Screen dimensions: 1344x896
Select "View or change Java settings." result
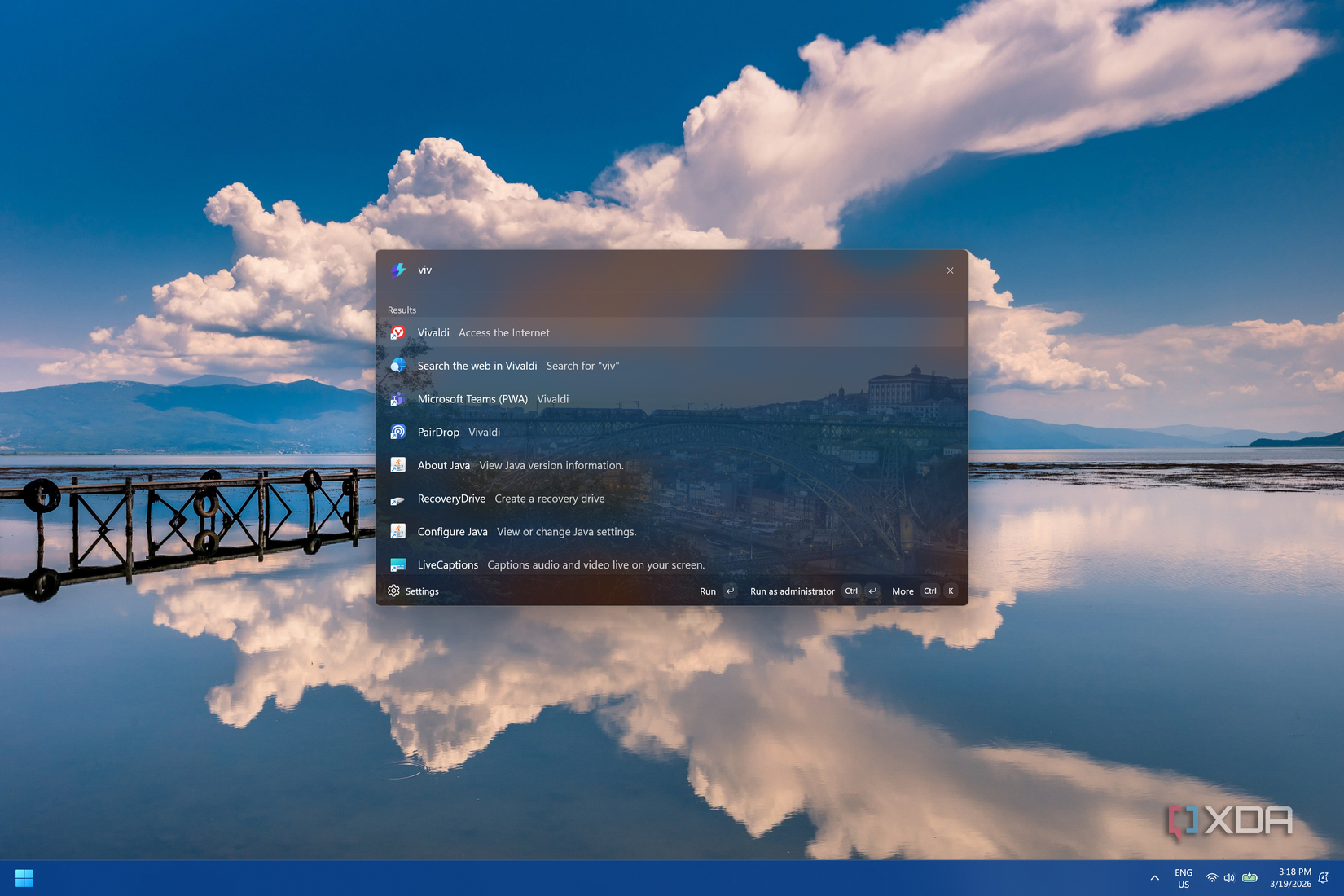672,531
